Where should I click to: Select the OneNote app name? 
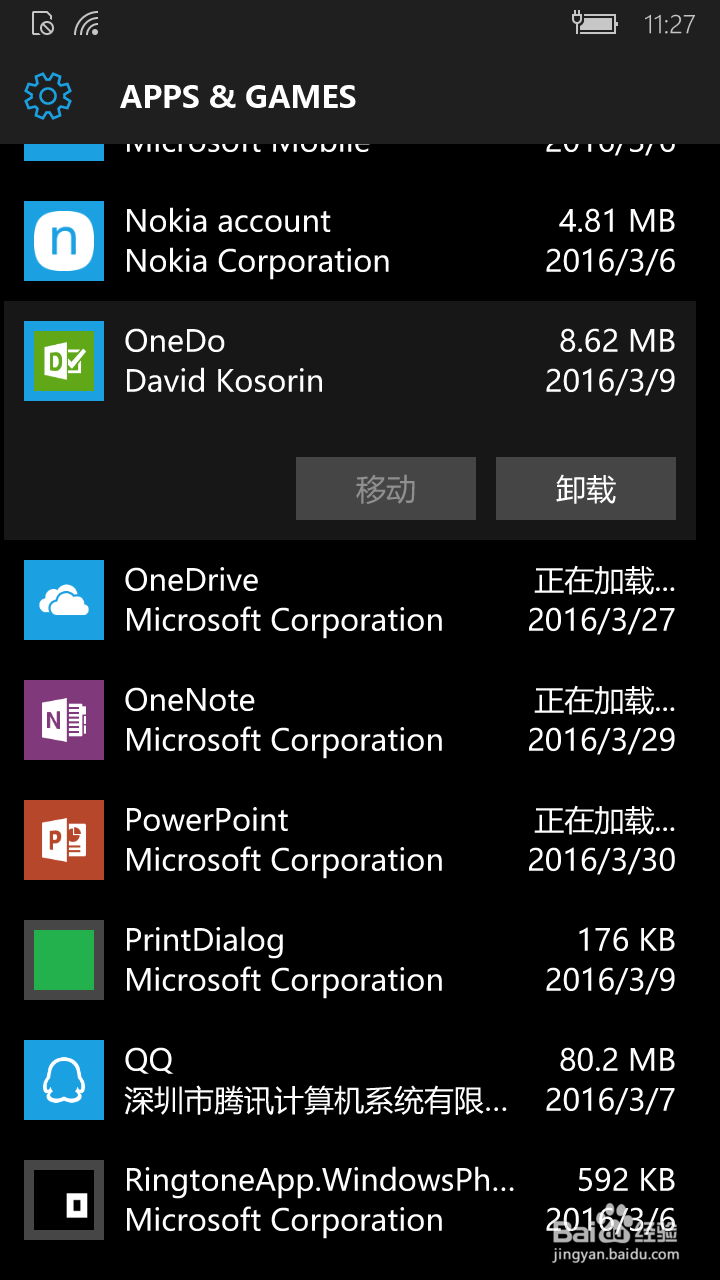[190, 700]
